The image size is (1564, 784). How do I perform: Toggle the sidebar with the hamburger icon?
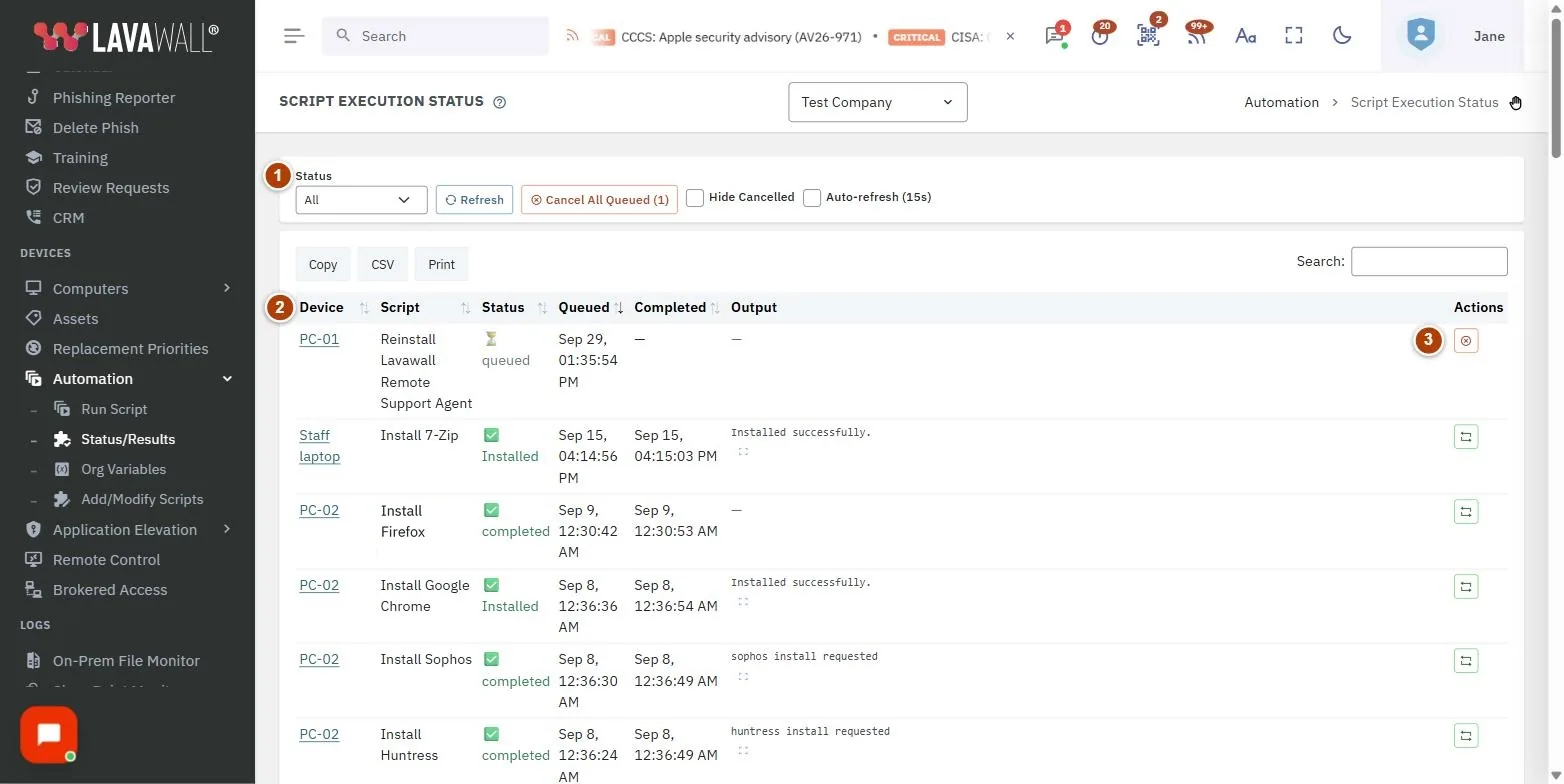point(293,36)
